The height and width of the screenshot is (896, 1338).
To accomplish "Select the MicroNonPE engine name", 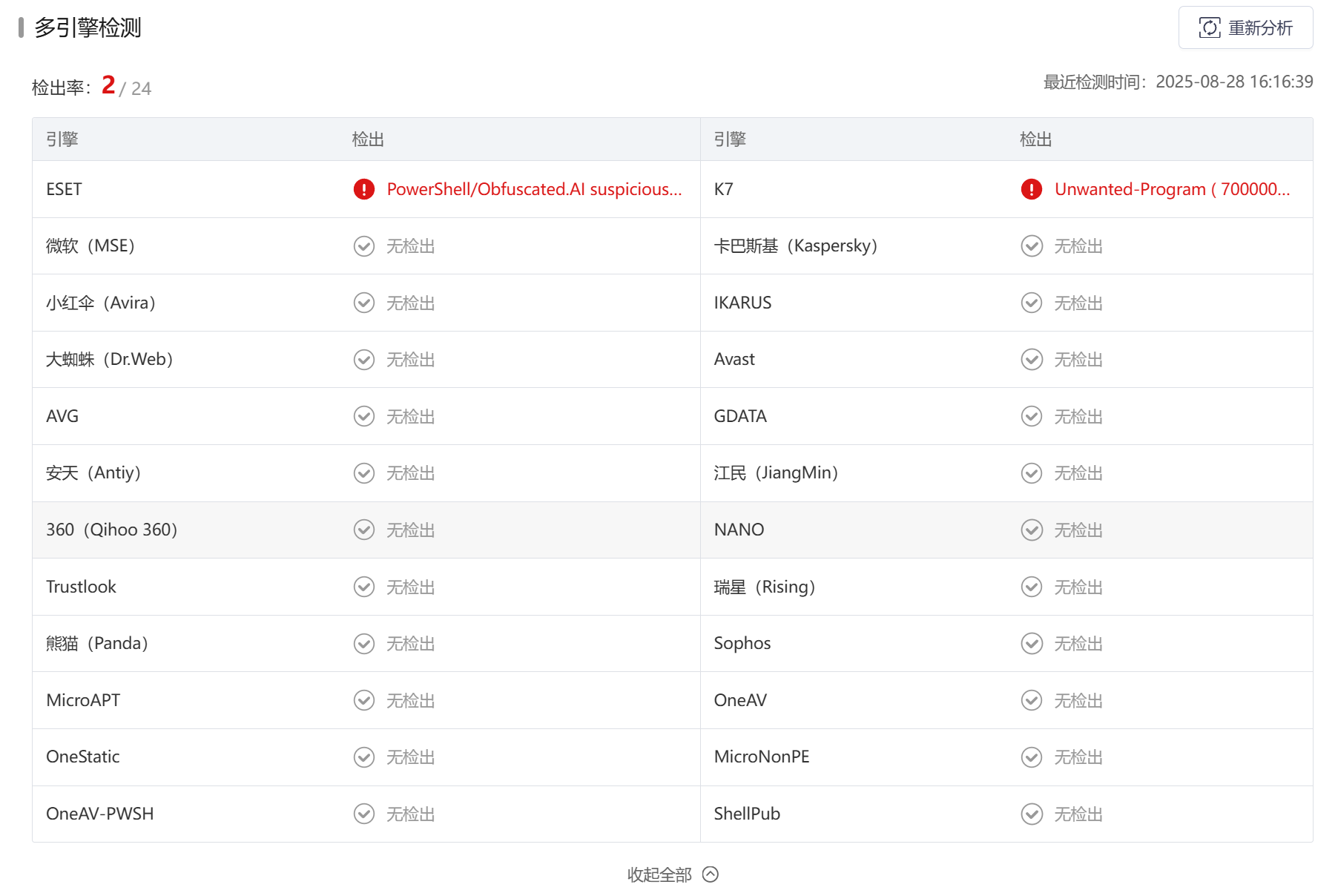I will tap(762, 757).
